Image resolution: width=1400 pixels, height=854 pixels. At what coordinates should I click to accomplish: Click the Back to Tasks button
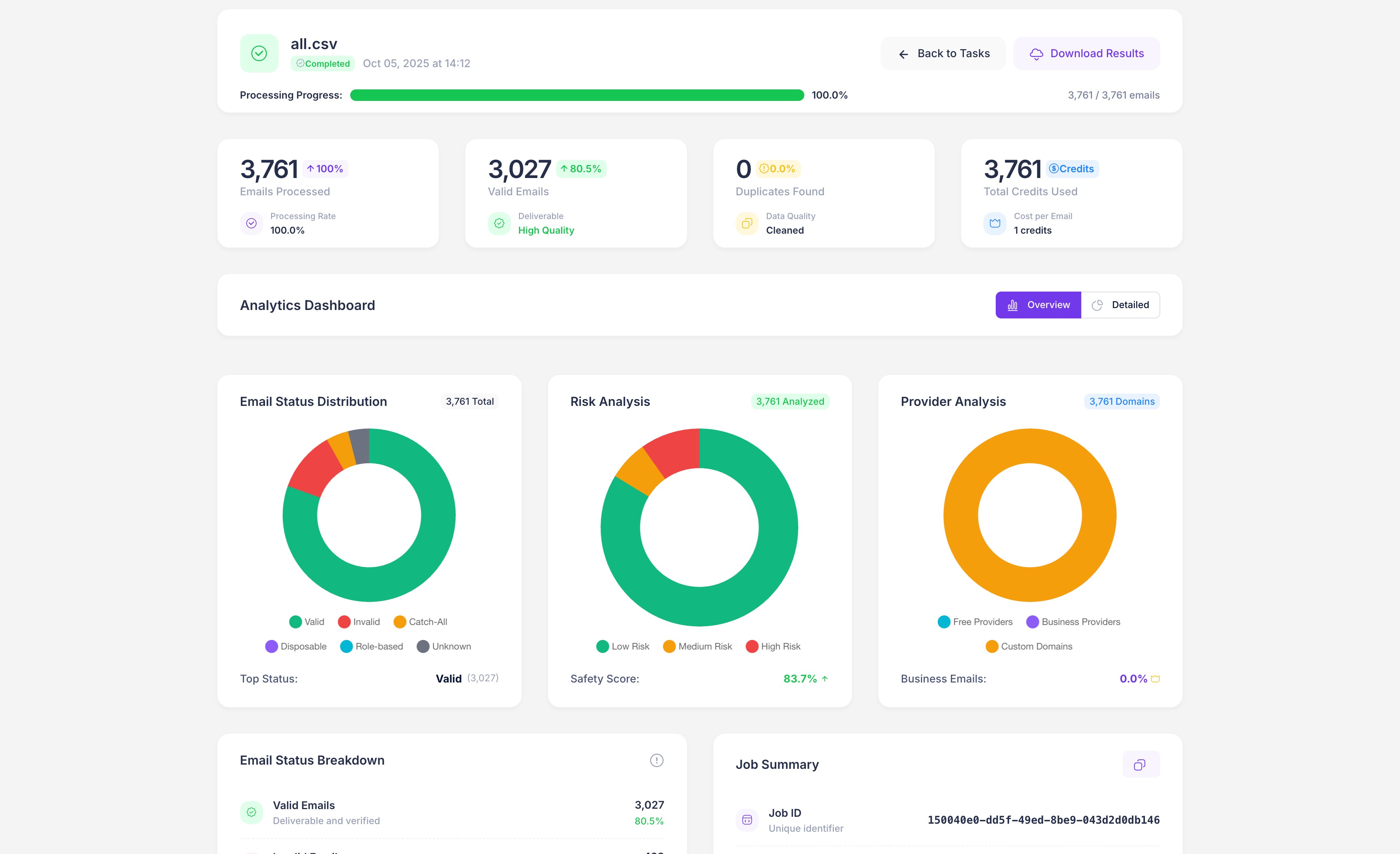pyautogui.click(x=943, y=53)
